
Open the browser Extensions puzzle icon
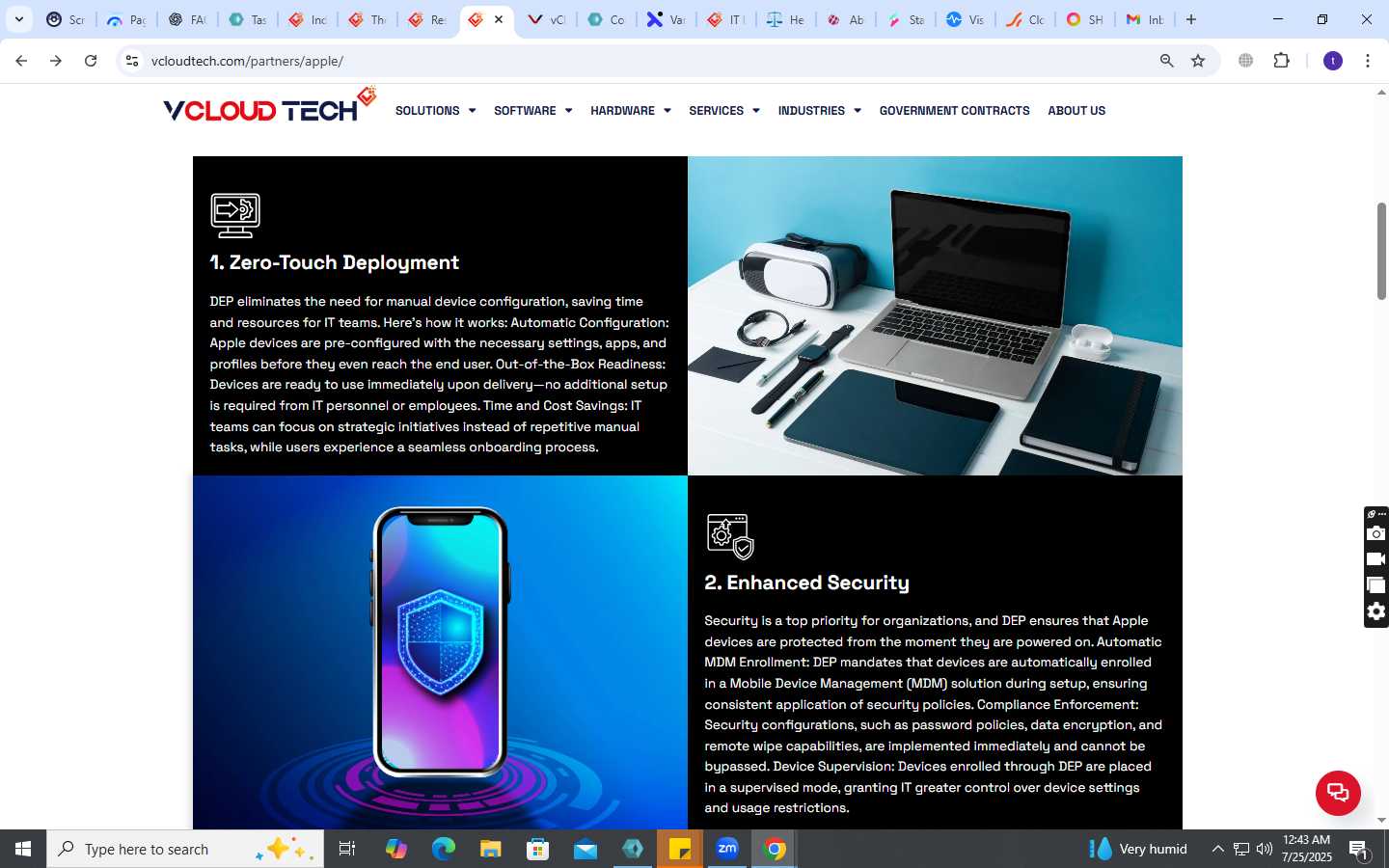(1281, 61)
